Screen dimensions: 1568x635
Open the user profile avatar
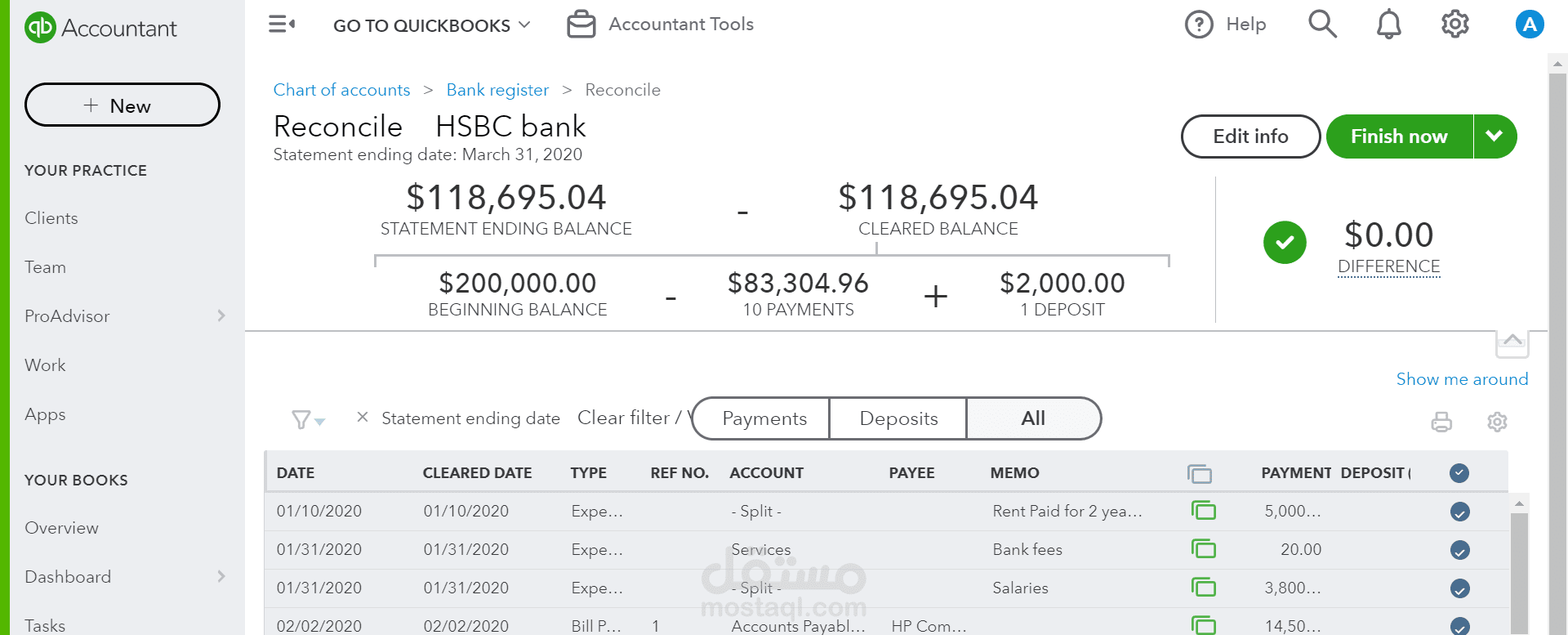coord(1529,25)
